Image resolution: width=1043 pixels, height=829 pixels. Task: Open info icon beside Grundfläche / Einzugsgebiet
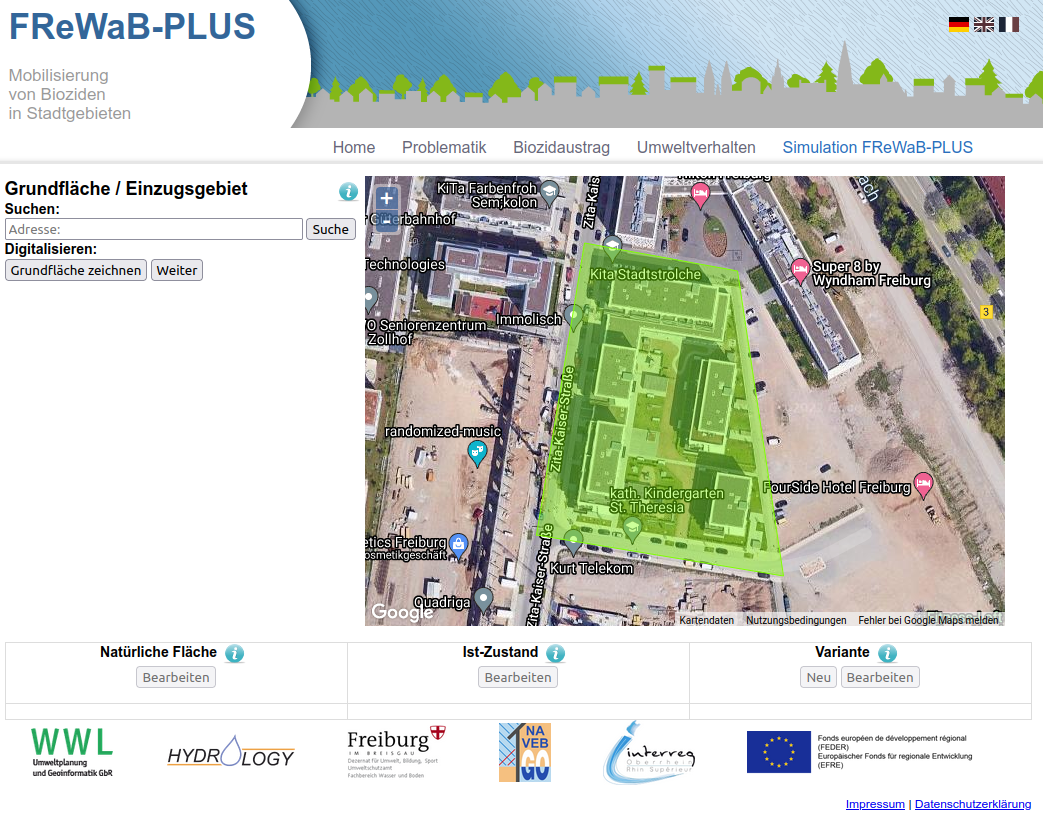[x=348, y=192]
